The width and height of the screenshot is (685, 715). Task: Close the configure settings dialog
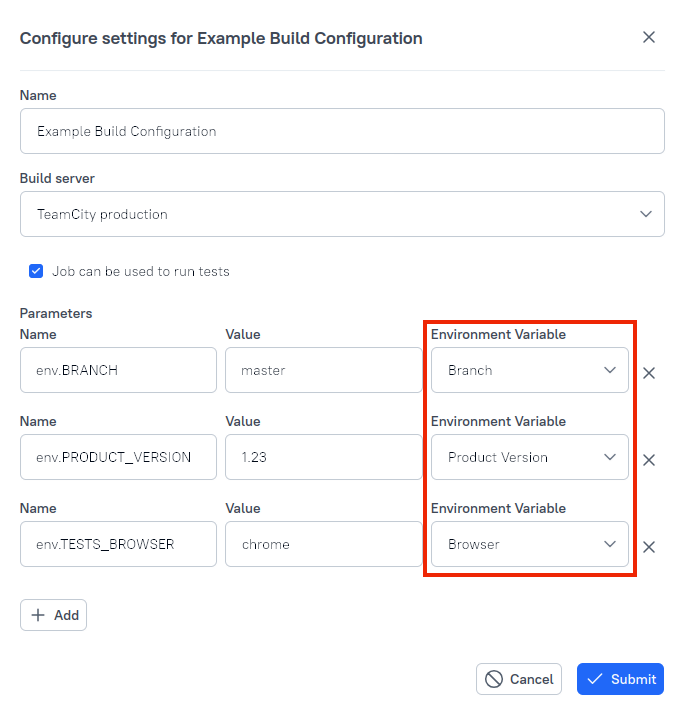point(649,37)
